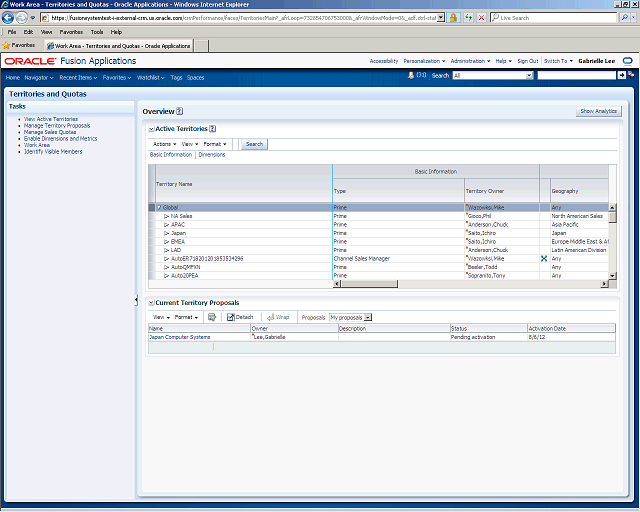Open the Search category 'All' dropdown
This screenshot has height=512, width=640.
point(529,75)
